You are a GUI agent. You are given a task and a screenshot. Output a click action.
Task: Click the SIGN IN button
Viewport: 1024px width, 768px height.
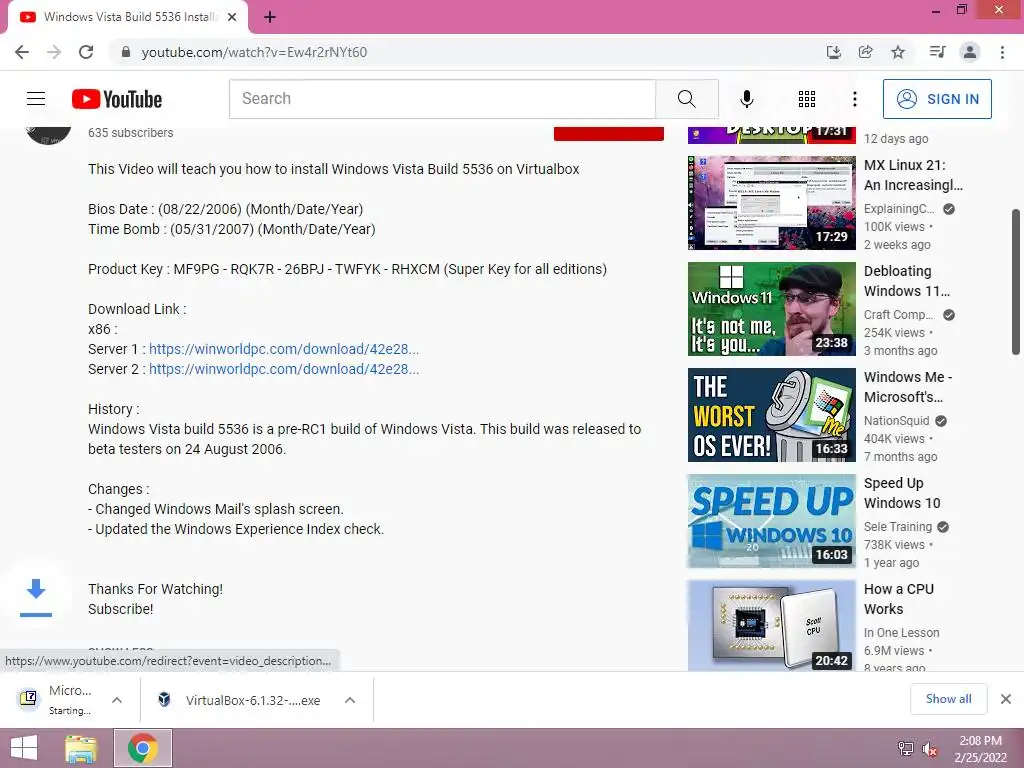point(937,99)
